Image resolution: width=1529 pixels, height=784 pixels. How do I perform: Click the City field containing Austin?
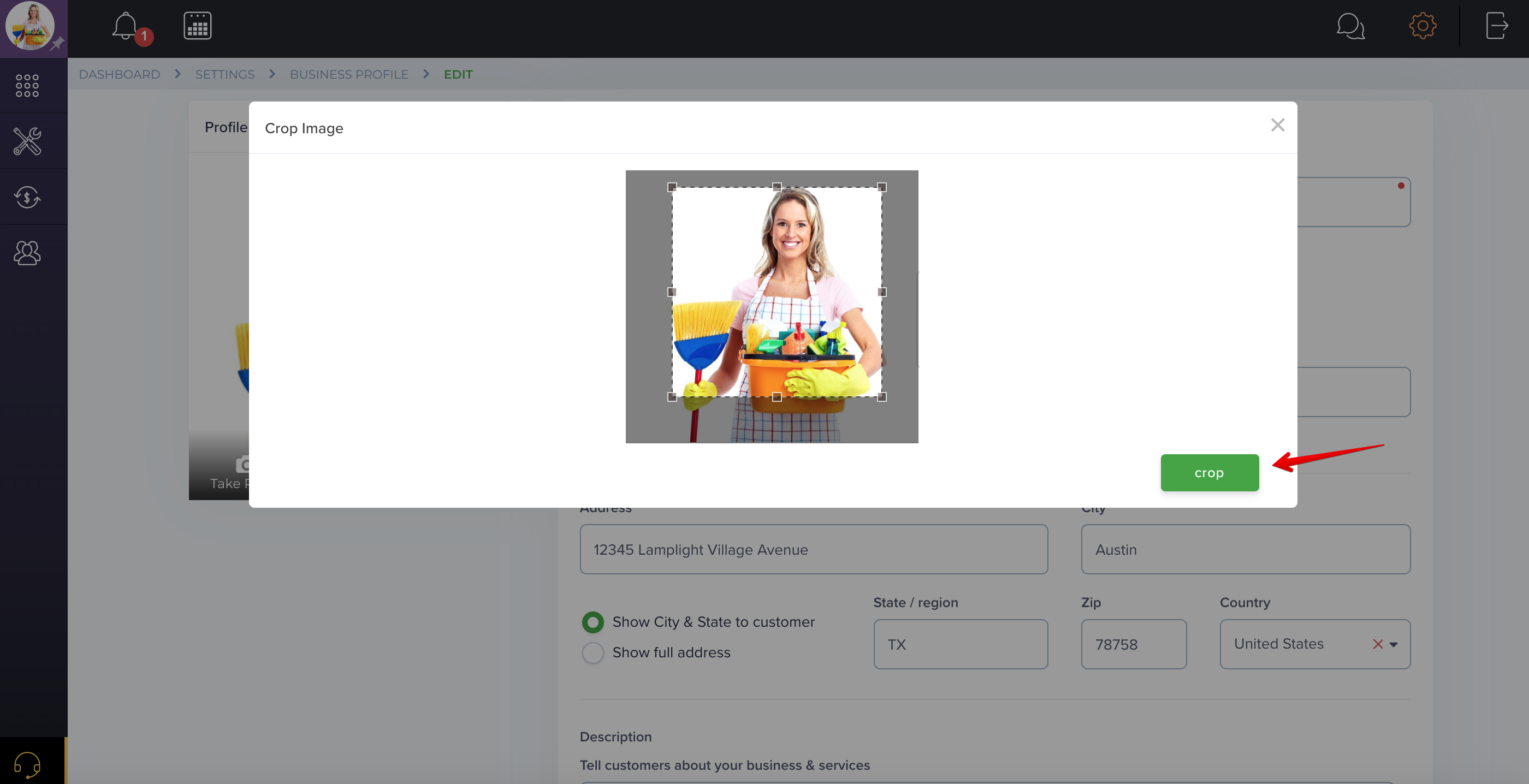1245,549
